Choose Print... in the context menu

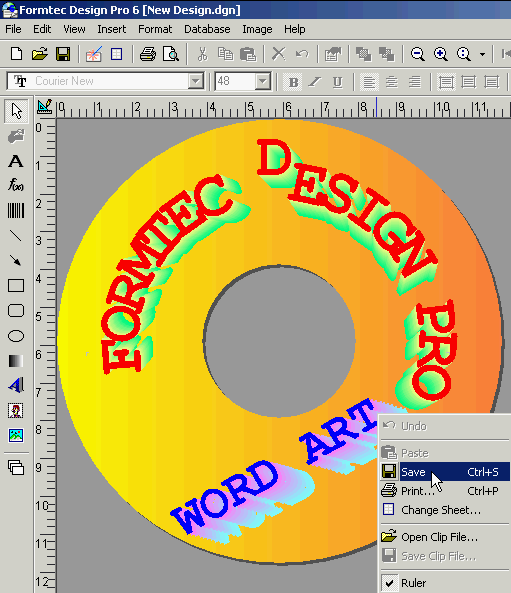(x=445, y=491)
